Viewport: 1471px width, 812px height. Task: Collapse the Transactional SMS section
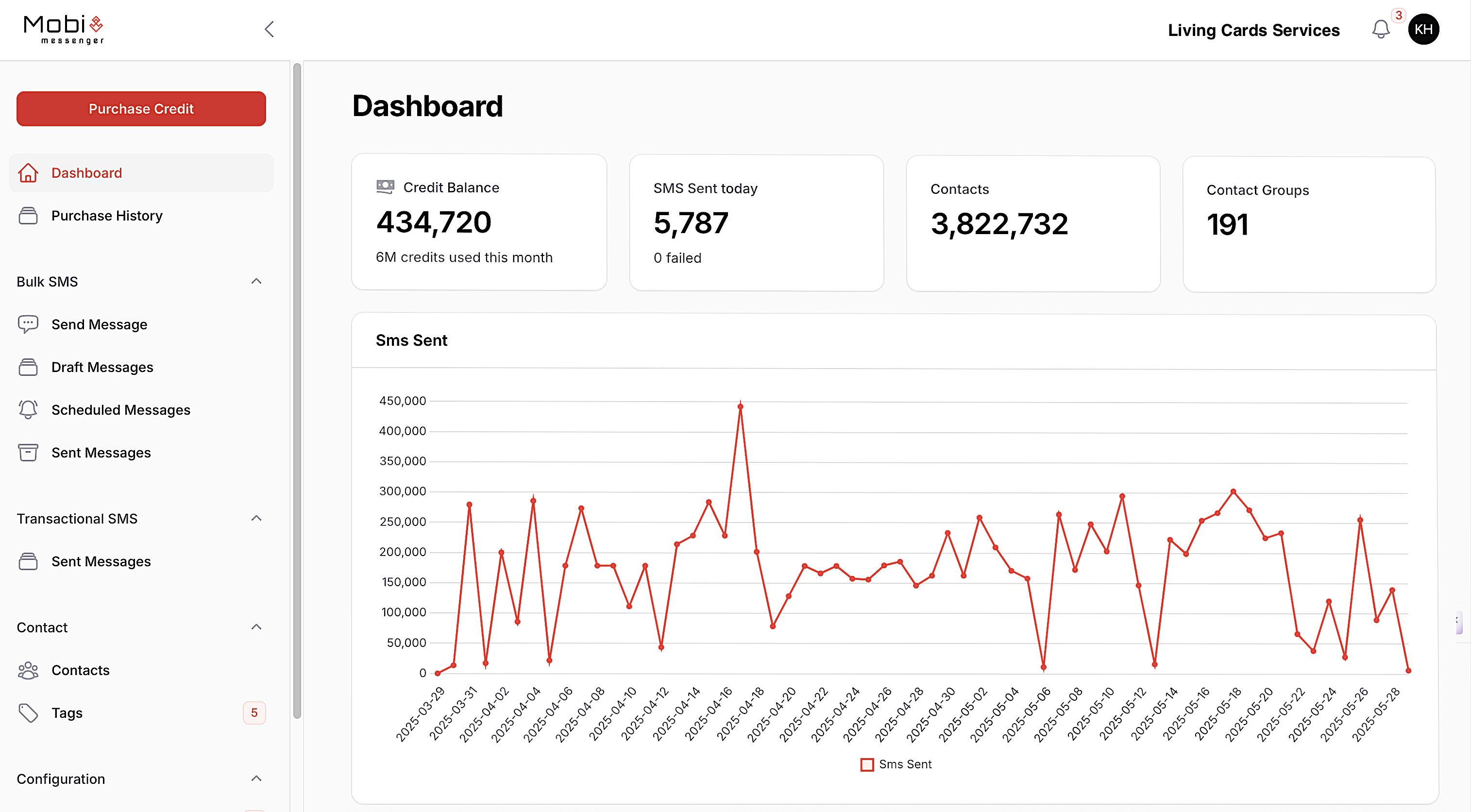[x=256, y=518]
